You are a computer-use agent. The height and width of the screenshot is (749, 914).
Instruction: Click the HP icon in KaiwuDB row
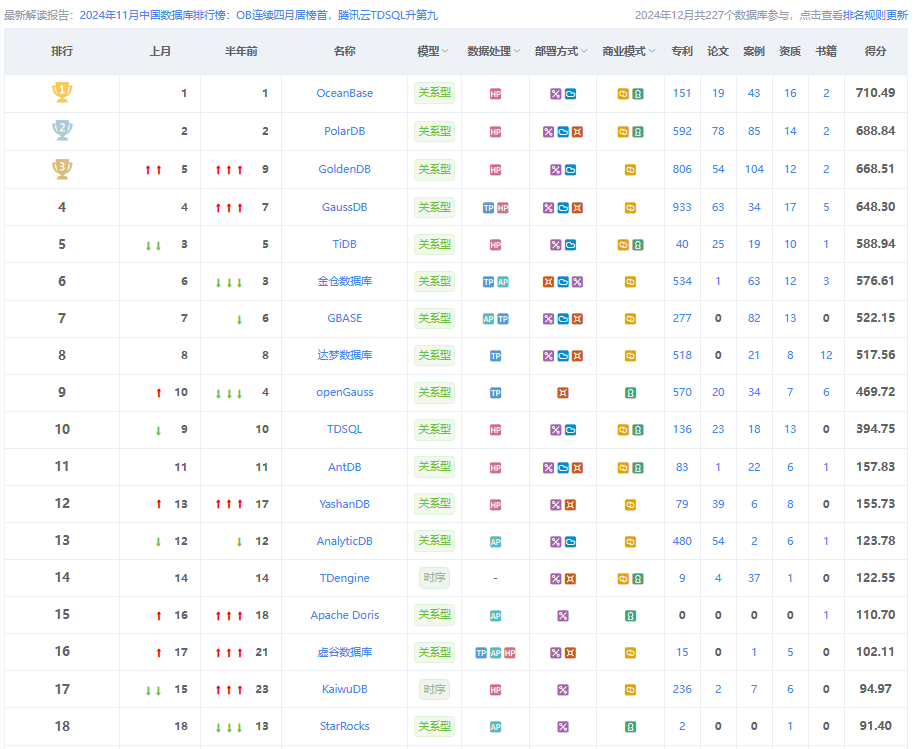[x=495, y=690]
